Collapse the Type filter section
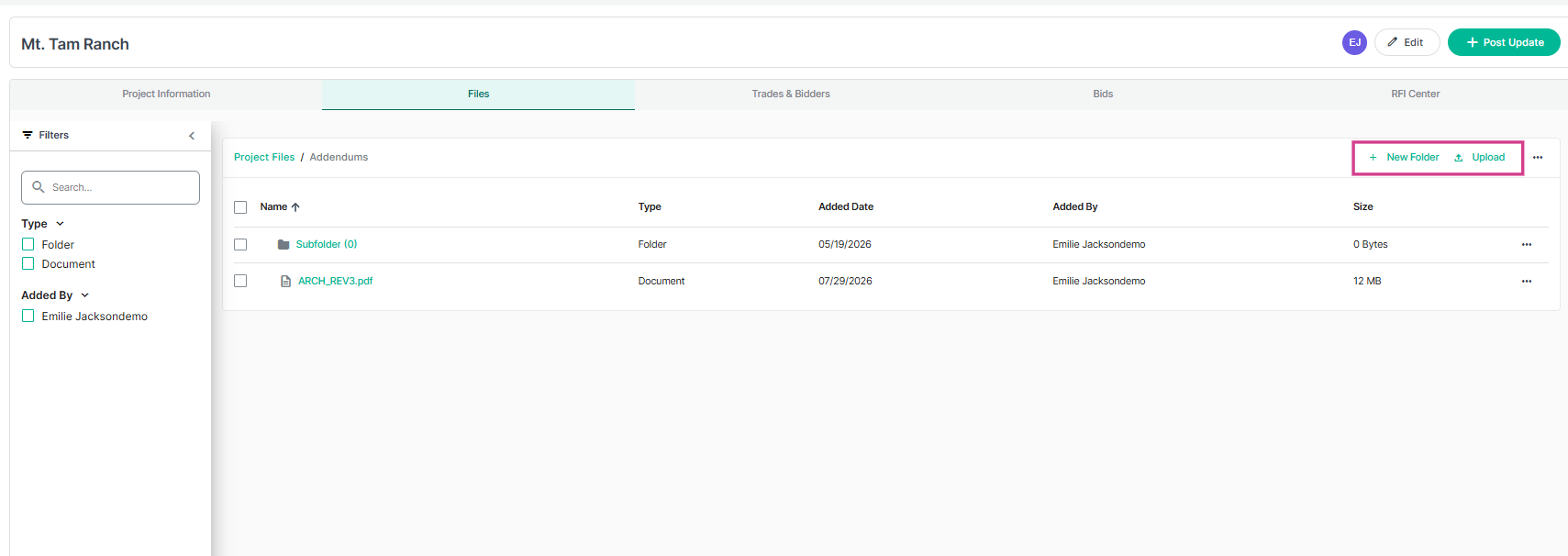Viewport: 1568px width, 556px height. point(60,224)
